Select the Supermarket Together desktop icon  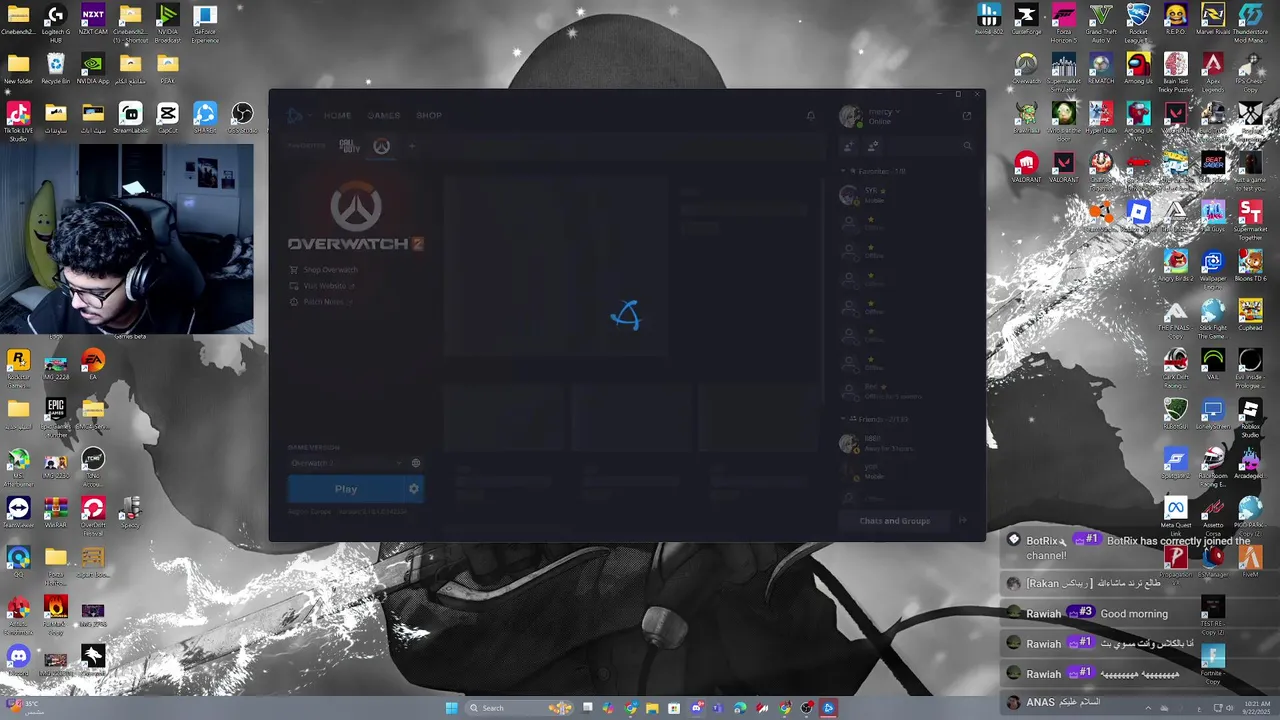coord(1250,220)
